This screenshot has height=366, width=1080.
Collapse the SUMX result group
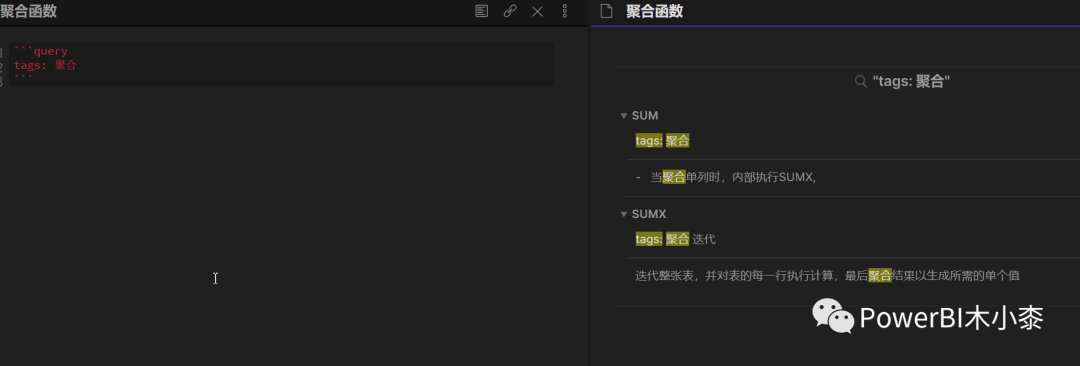(623, 214)
